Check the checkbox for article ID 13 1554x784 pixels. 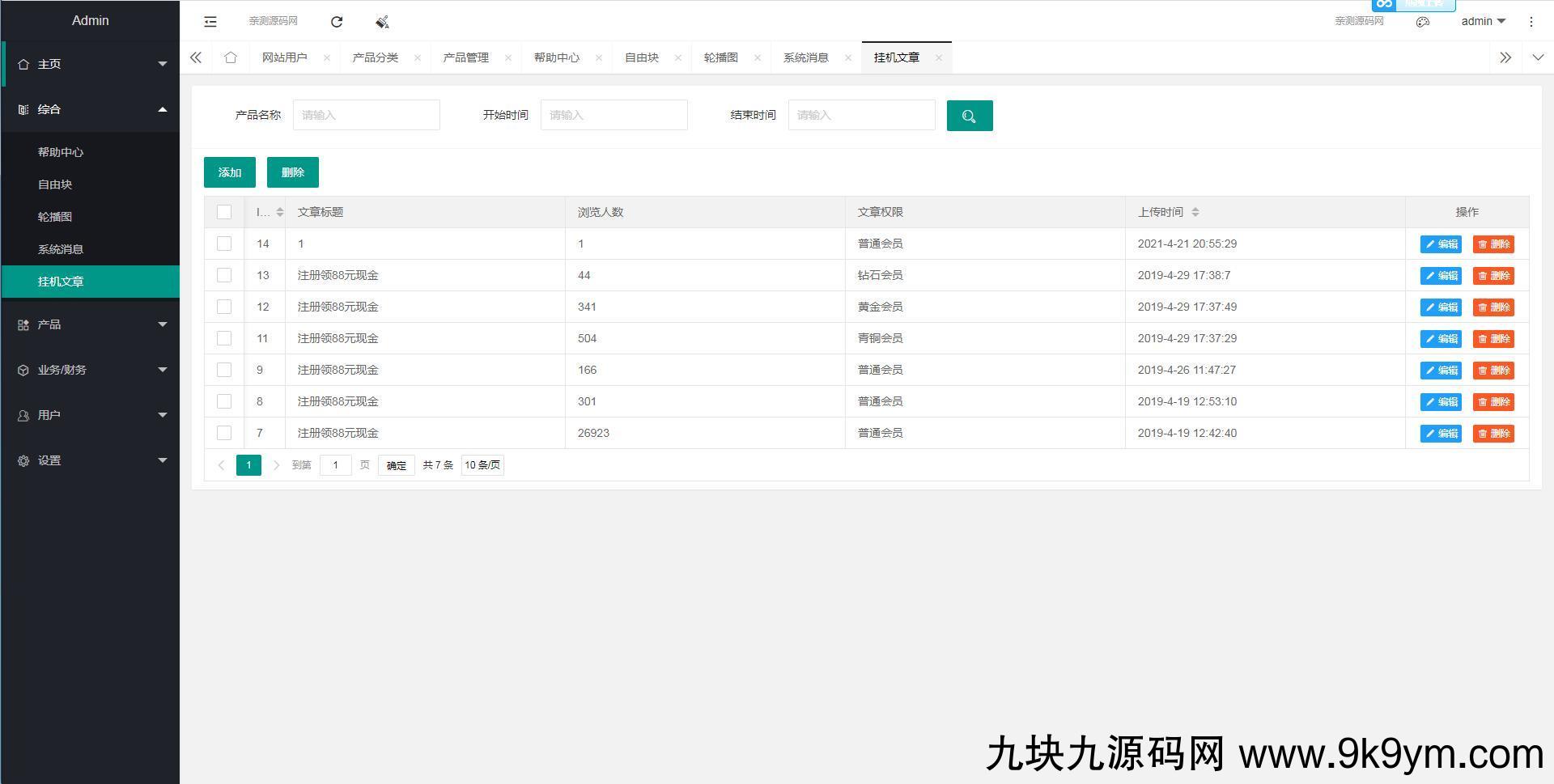(x=224, y=275)
